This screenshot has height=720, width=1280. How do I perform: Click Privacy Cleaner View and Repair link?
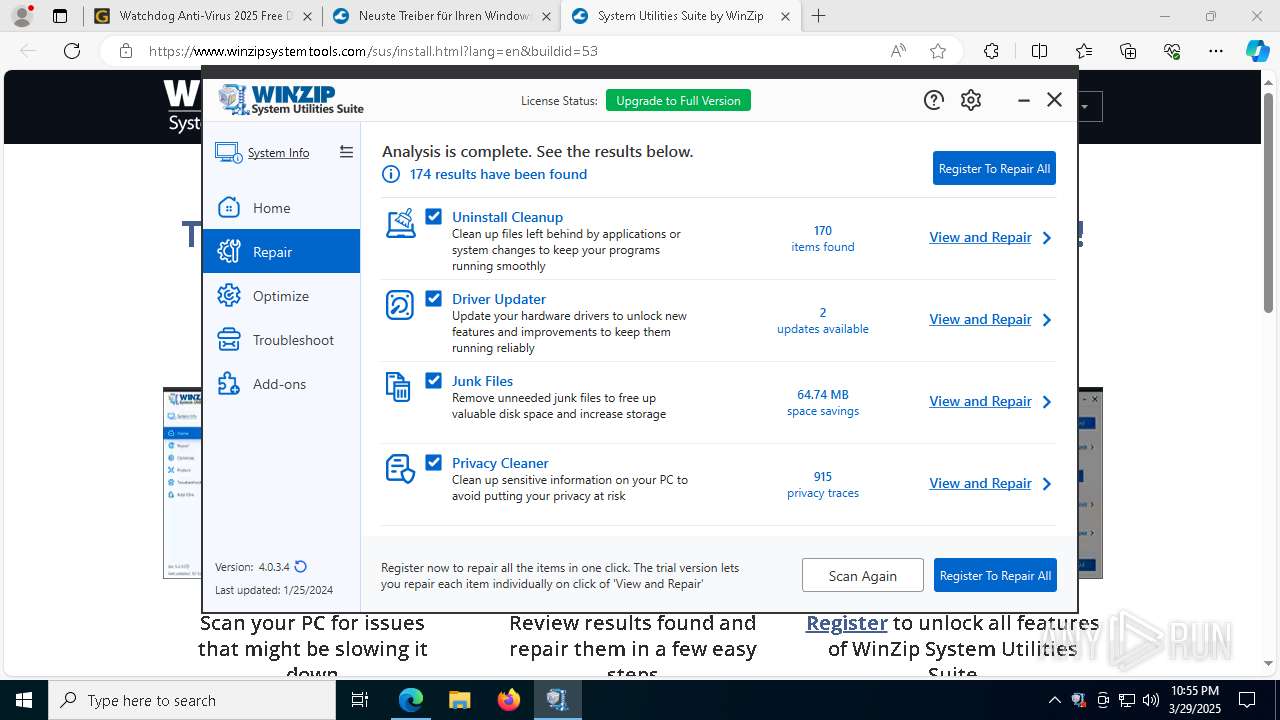[x=980, y=483]
